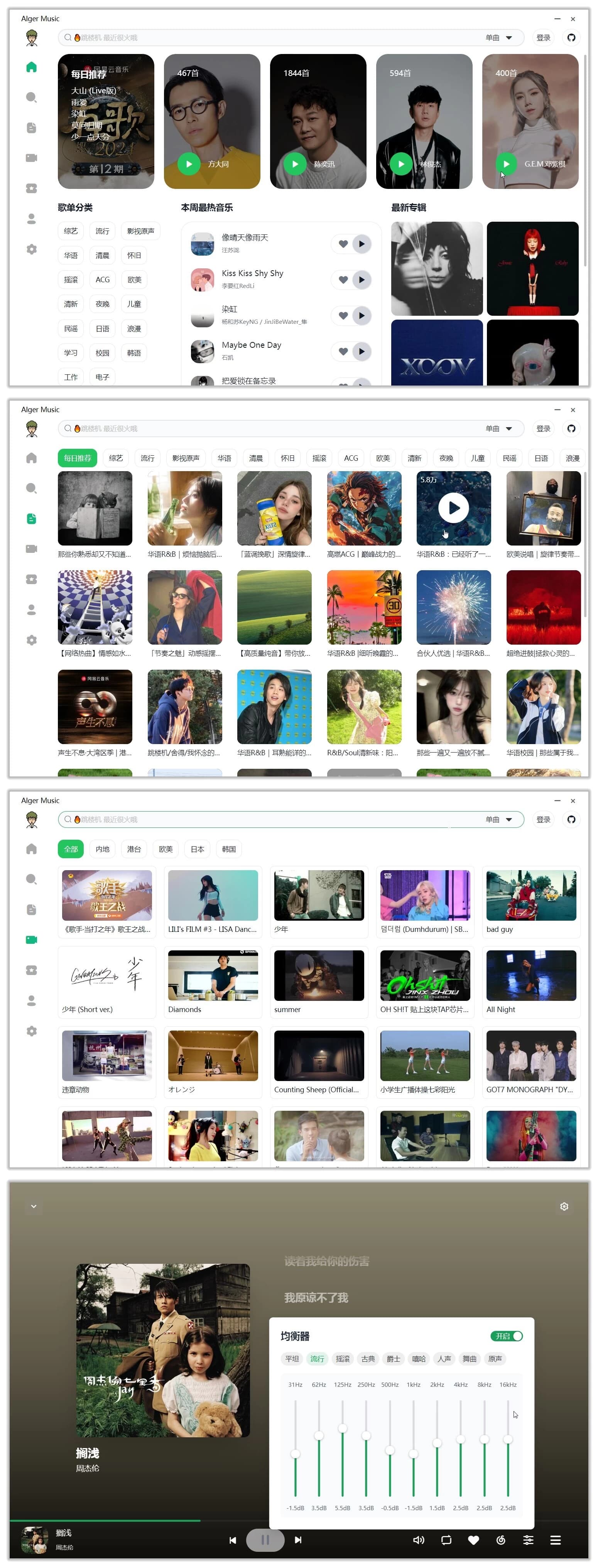Apply the 摇滚 equalizer preset

tap(343, 1359)
